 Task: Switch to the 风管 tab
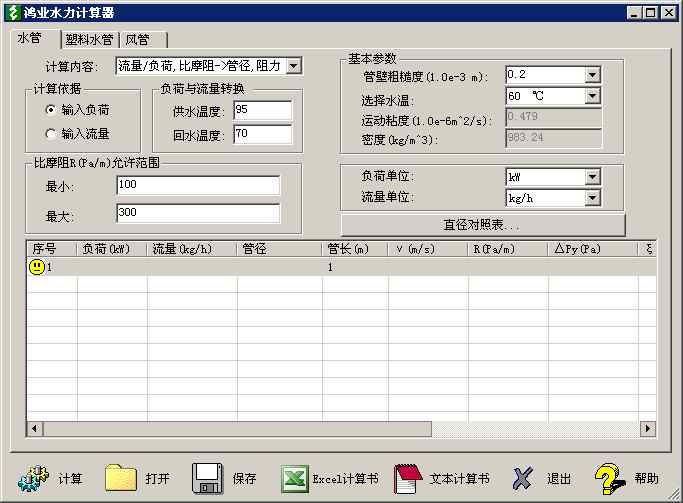tap(141, 40)
